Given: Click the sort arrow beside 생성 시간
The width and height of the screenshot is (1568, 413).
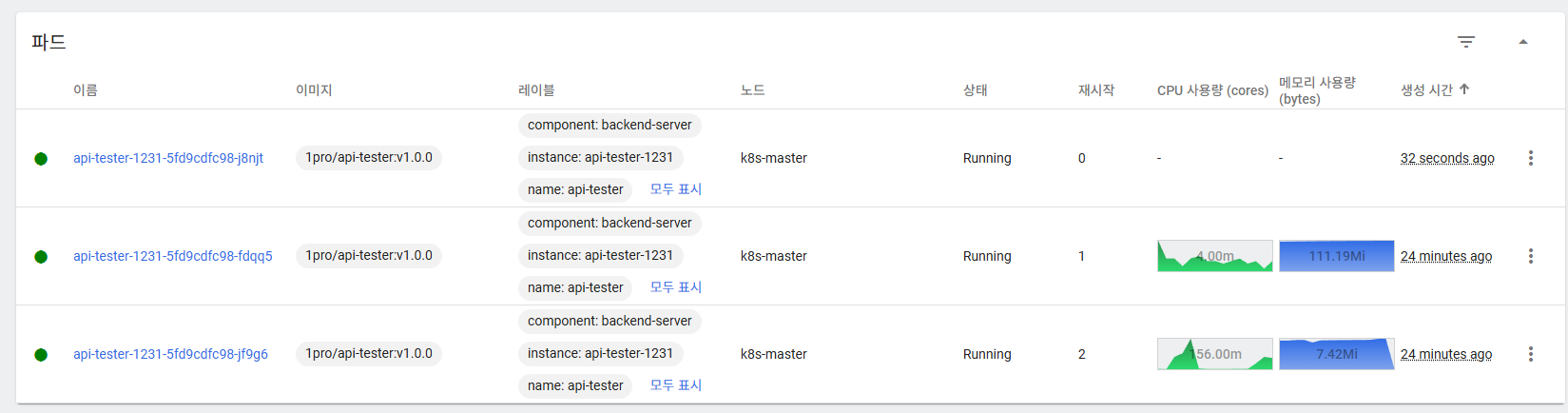Looking at the screenshot, I should click(1464, 89).
